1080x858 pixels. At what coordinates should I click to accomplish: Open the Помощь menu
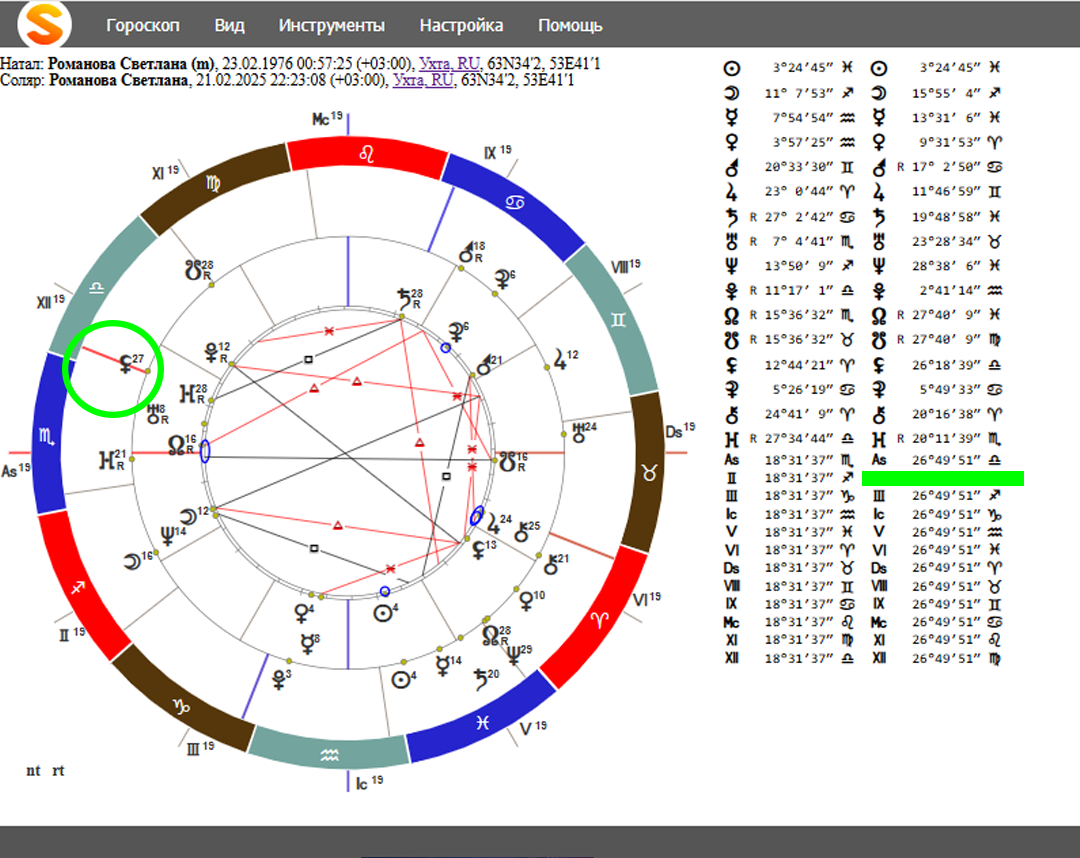[570, 25]
